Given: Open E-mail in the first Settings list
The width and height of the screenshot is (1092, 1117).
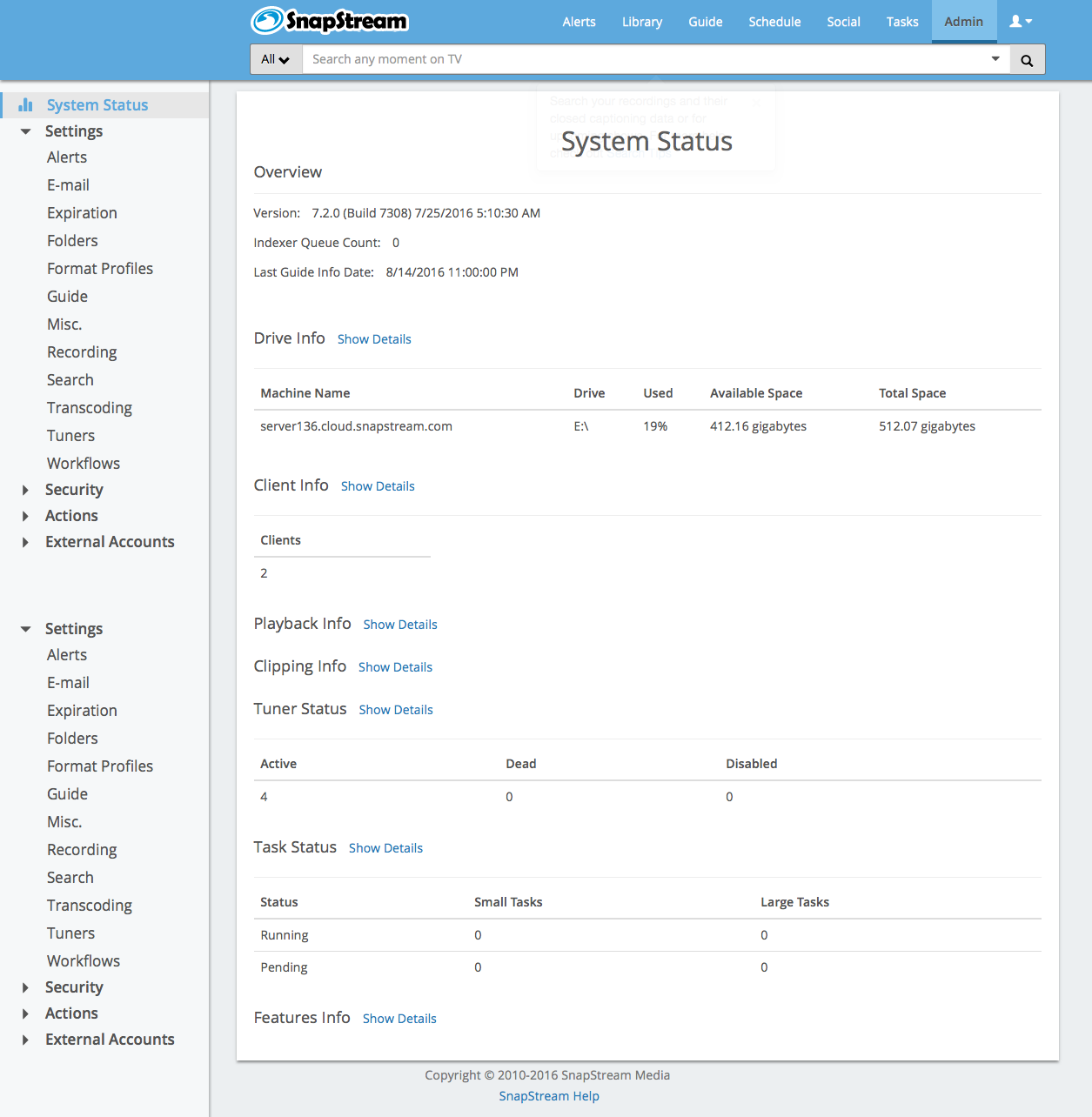Looking at the screenshot, I should (69, 185).
